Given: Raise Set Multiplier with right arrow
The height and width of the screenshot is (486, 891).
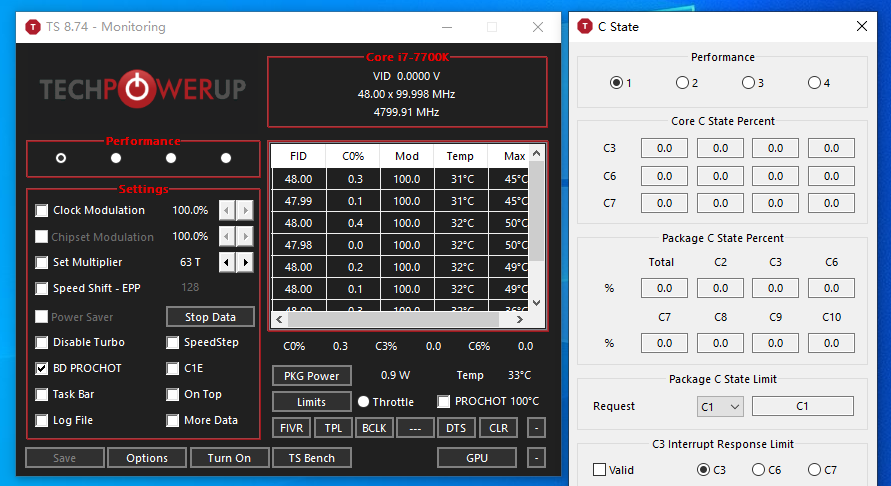Looking at the screenshot, I should pyautogui.click(x=245, y=262).
